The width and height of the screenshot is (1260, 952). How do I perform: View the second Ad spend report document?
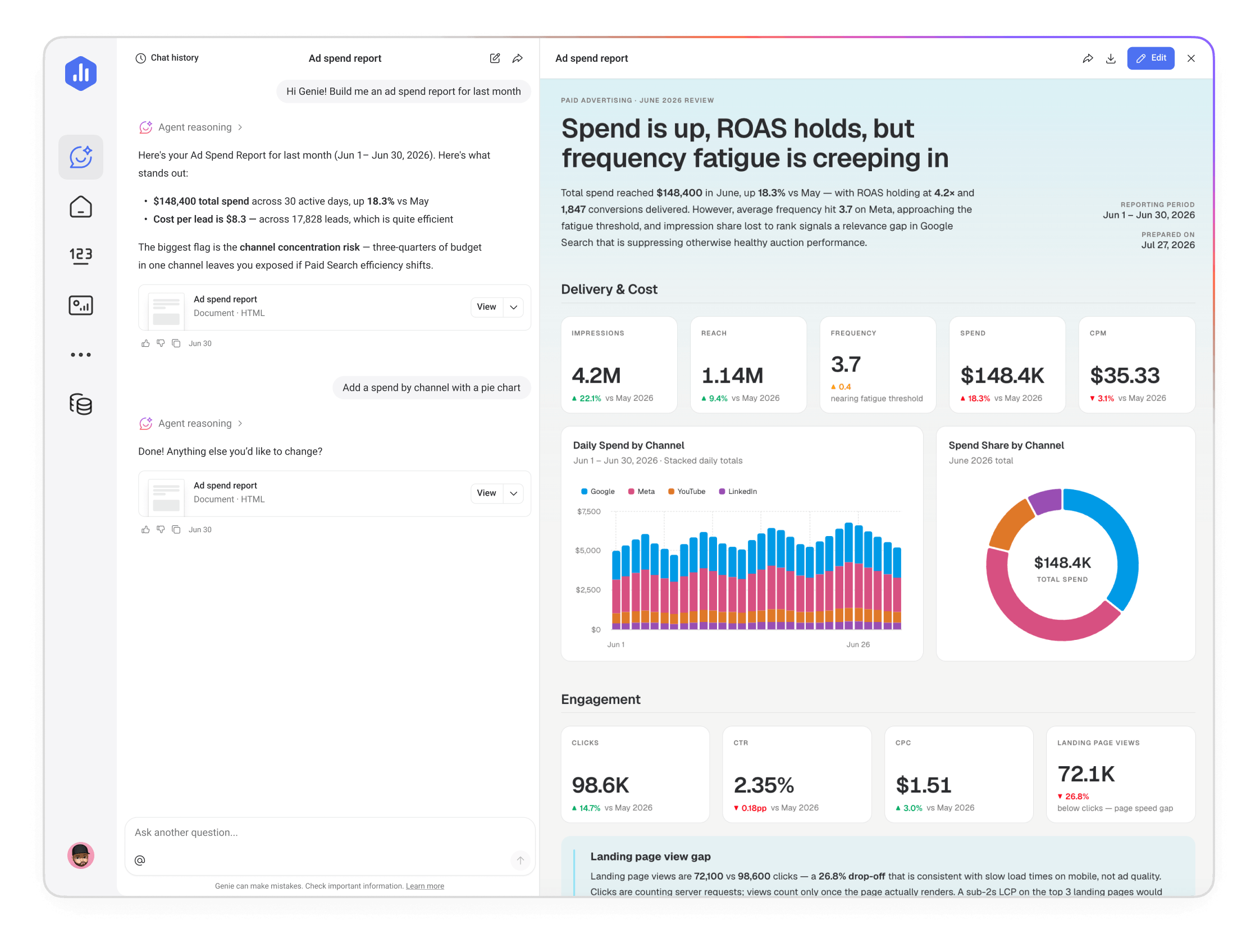(x=486, y=493)
